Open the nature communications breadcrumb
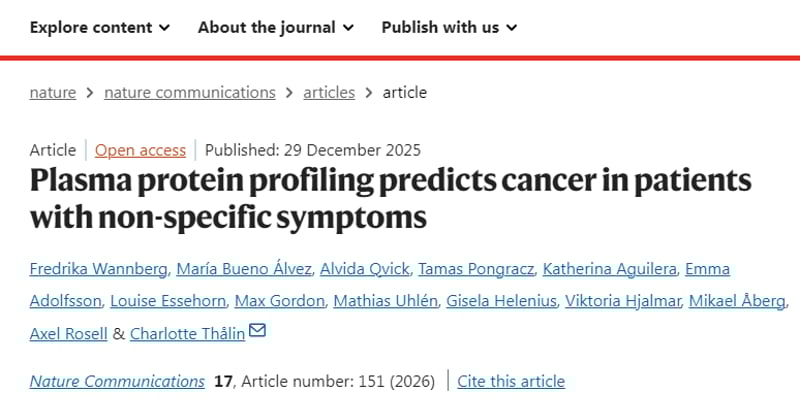Viewport: 800px width, 400px height. 189,92
